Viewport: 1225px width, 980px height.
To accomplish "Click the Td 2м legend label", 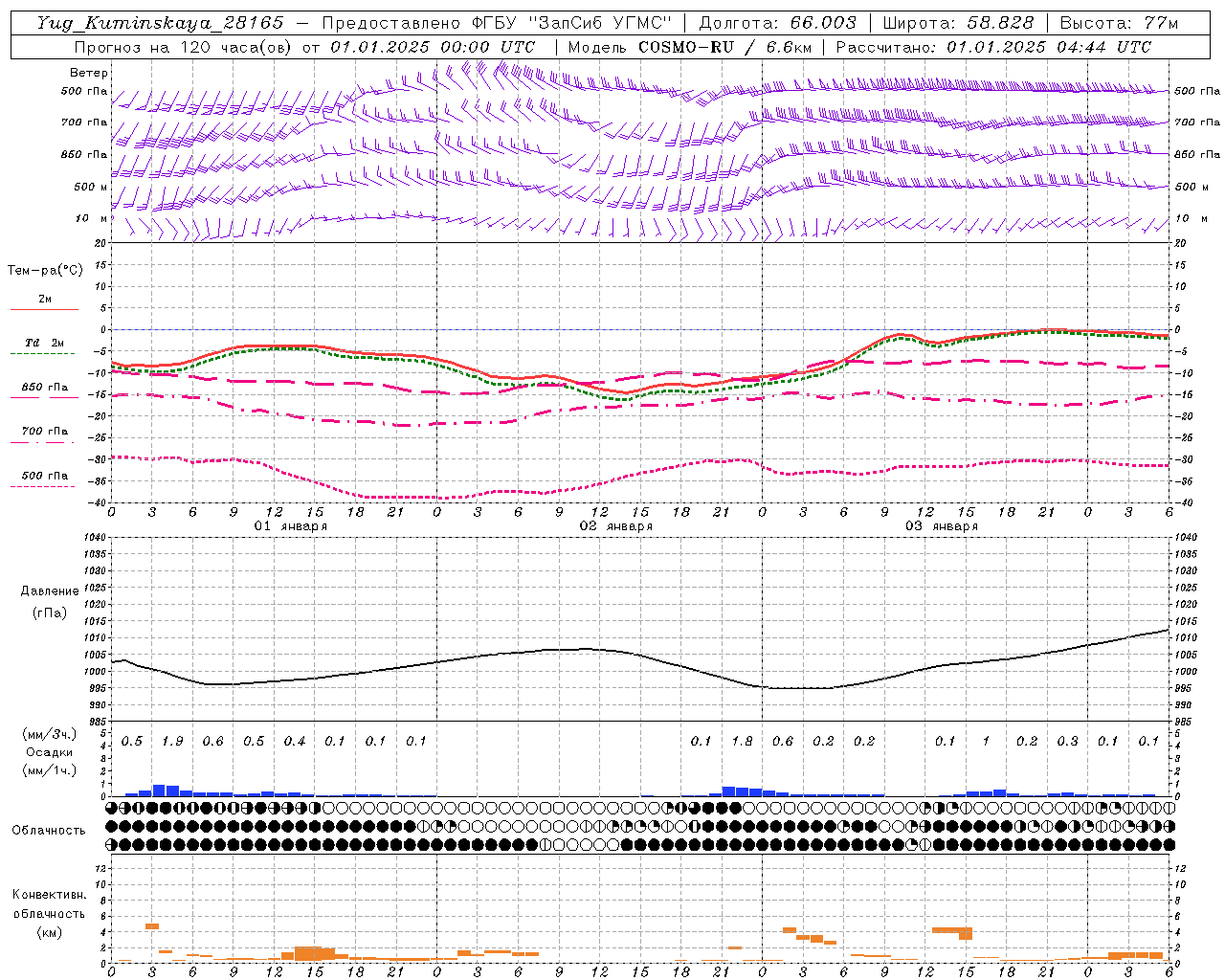I will tap(44, 343).
